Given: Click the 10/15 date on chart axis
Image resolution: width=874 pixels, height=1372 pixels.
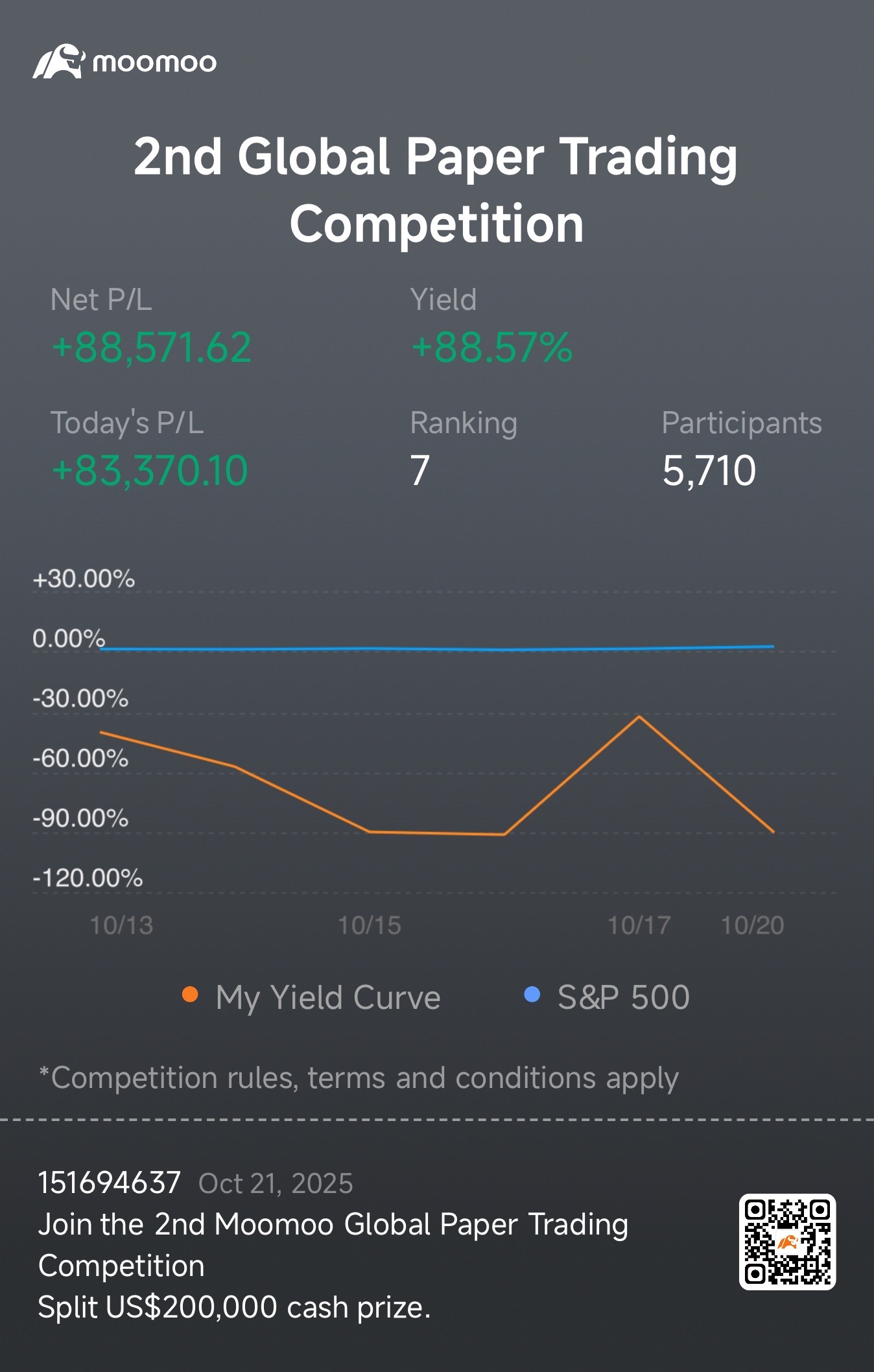Looking at the screenshot, I should pyautogui.click(x=370, y=925).
